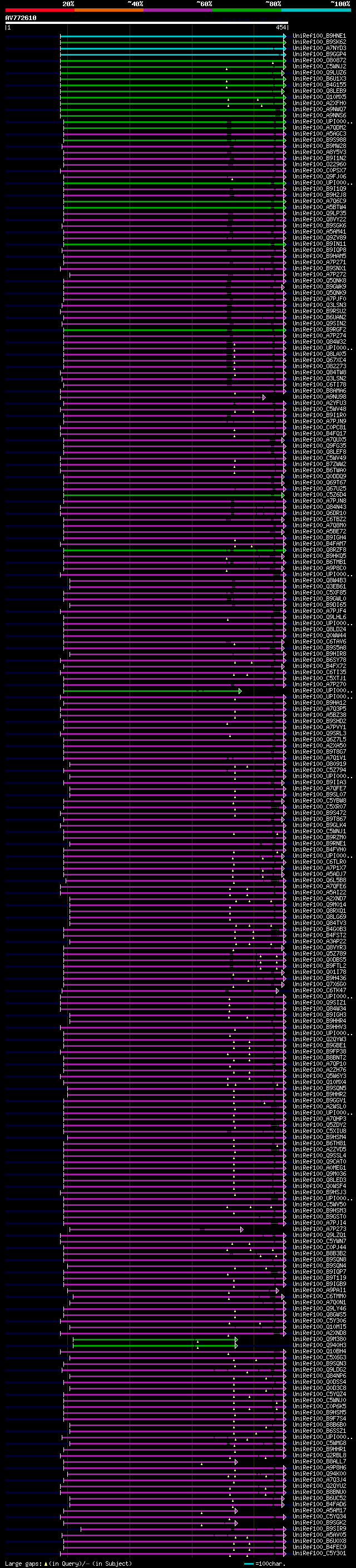
Task: Select hit label UniRef100_B9RGF2
Action: [319, 330]
